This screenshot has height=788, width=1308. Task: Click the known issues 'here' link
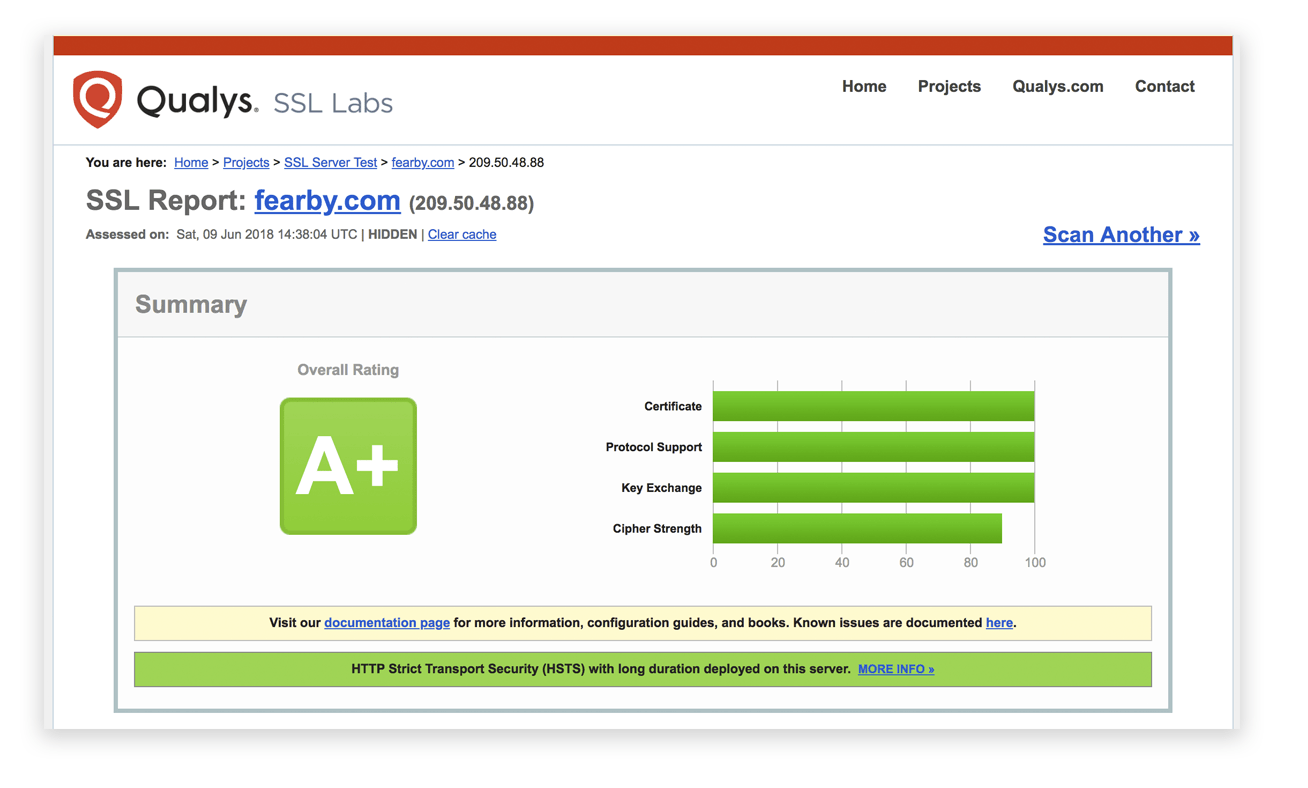(999, 623)
